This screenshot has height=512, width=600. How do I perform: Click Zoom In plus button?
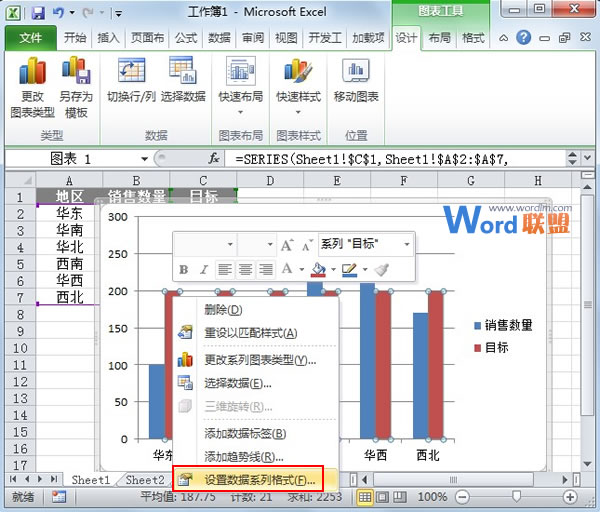(570, 497)
